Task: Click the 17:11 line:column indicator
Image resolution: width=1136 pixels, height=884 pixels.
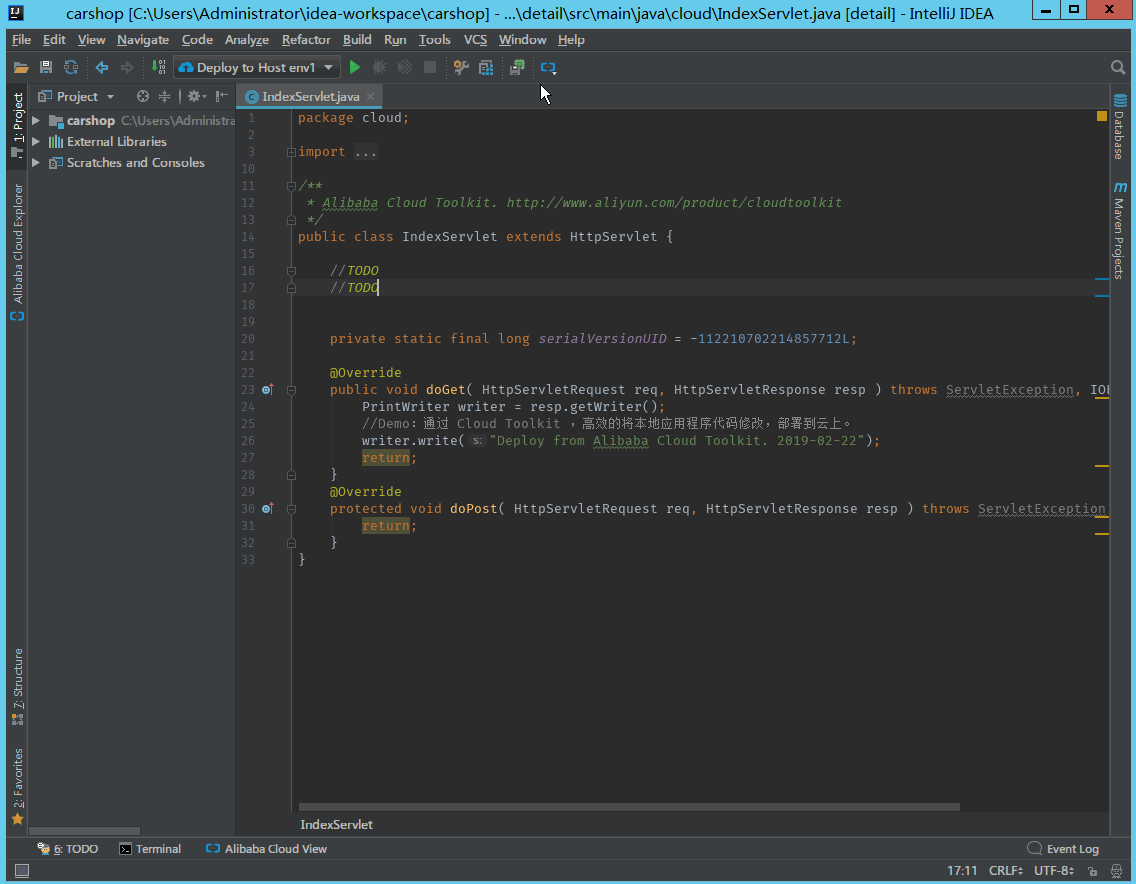Action: point(962,870)
